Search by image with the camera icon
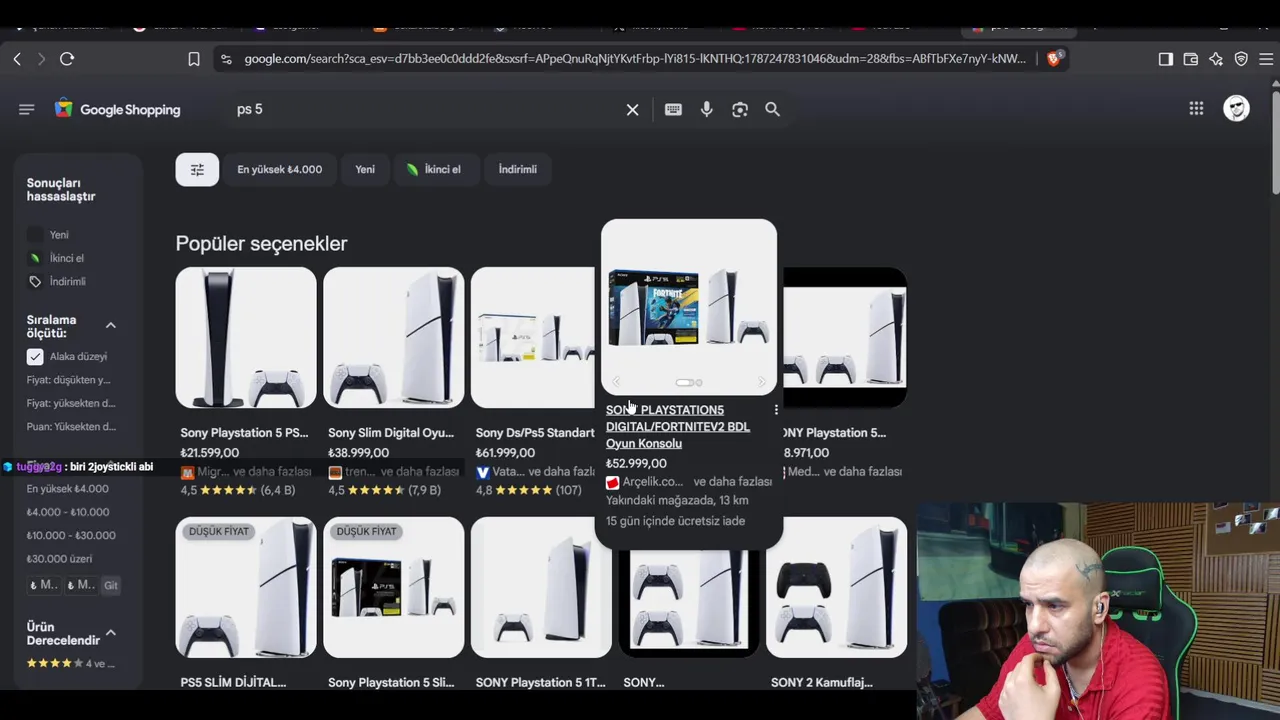The height and width of the screenshot is (720, 1280). pos(740,109)
